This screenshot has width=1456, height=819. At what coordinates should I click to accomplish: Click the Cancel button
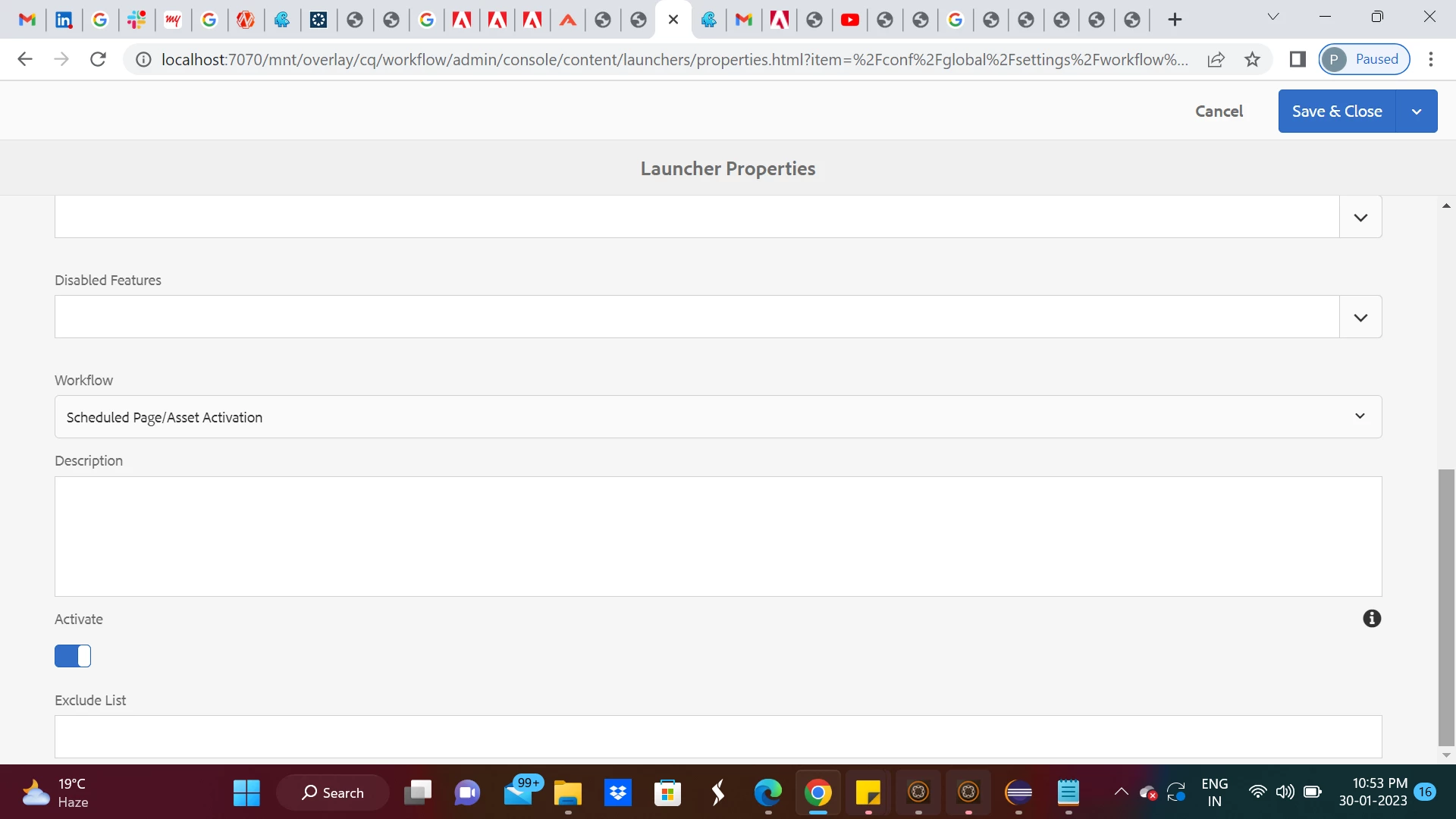click(1219, 111)
